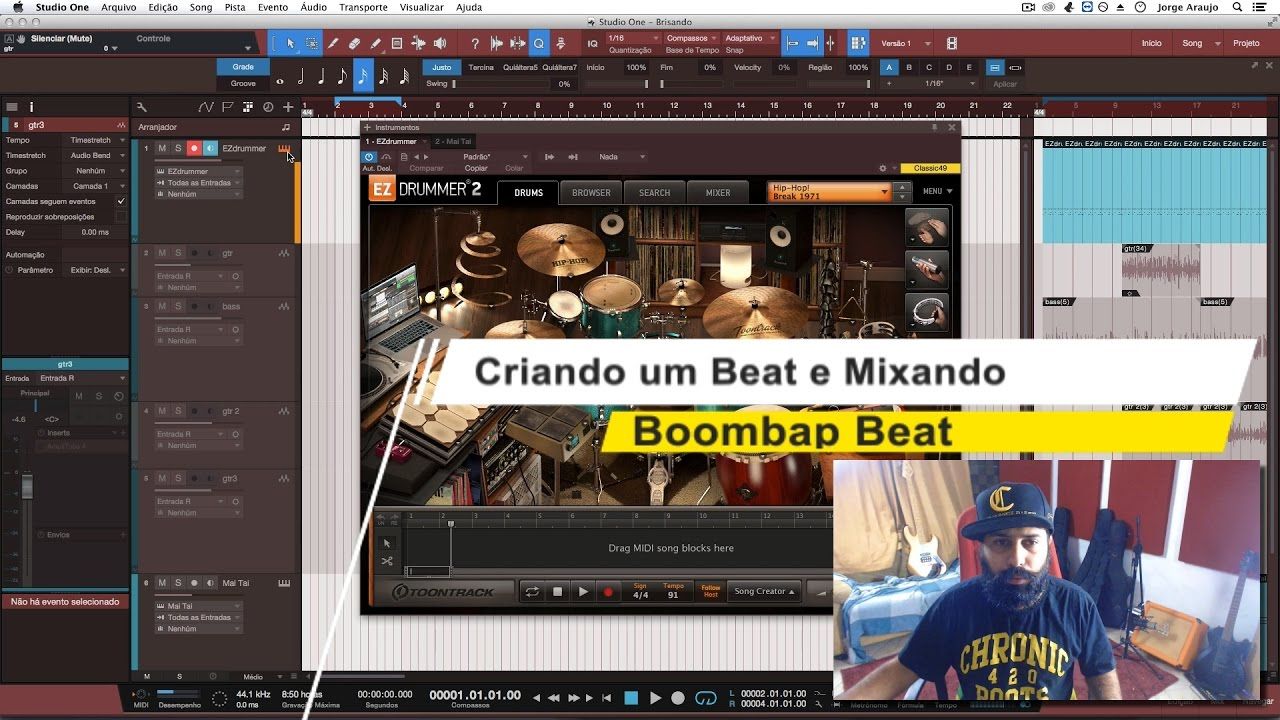Solo the EZdrummer track
The height and width of the screenshot is (720, 1280).
point(178,148)
